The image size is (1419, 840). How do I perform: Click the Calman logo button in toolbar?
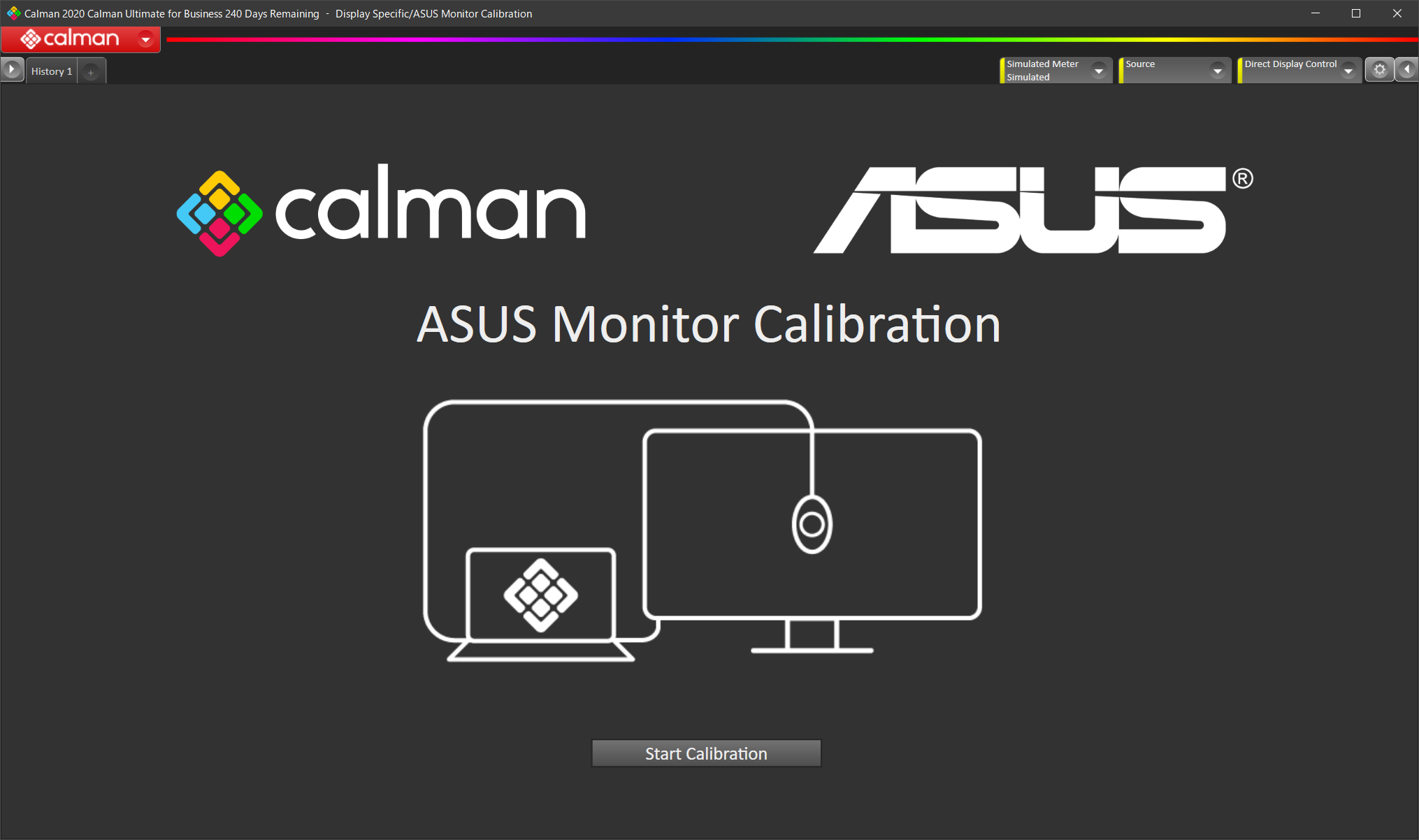click(x=70, y=39)
